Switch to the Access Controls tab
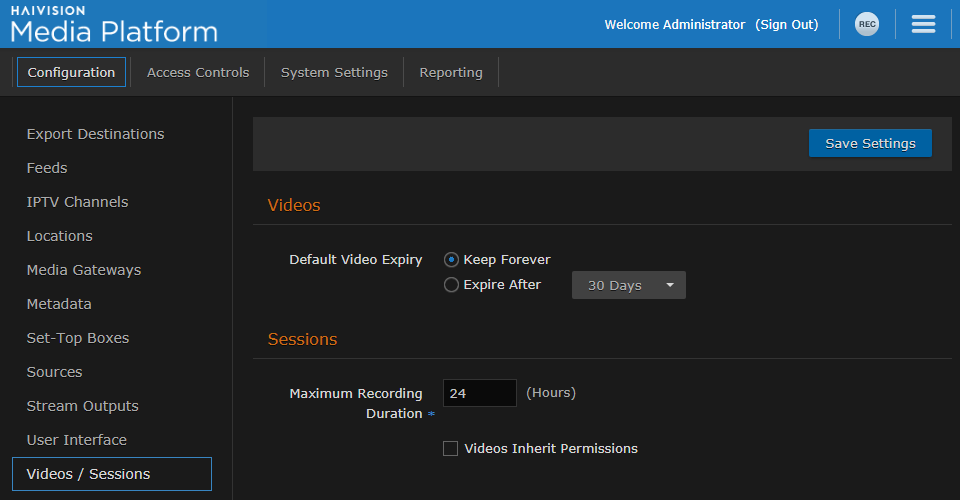960x500 pixels. pos(198,72)
